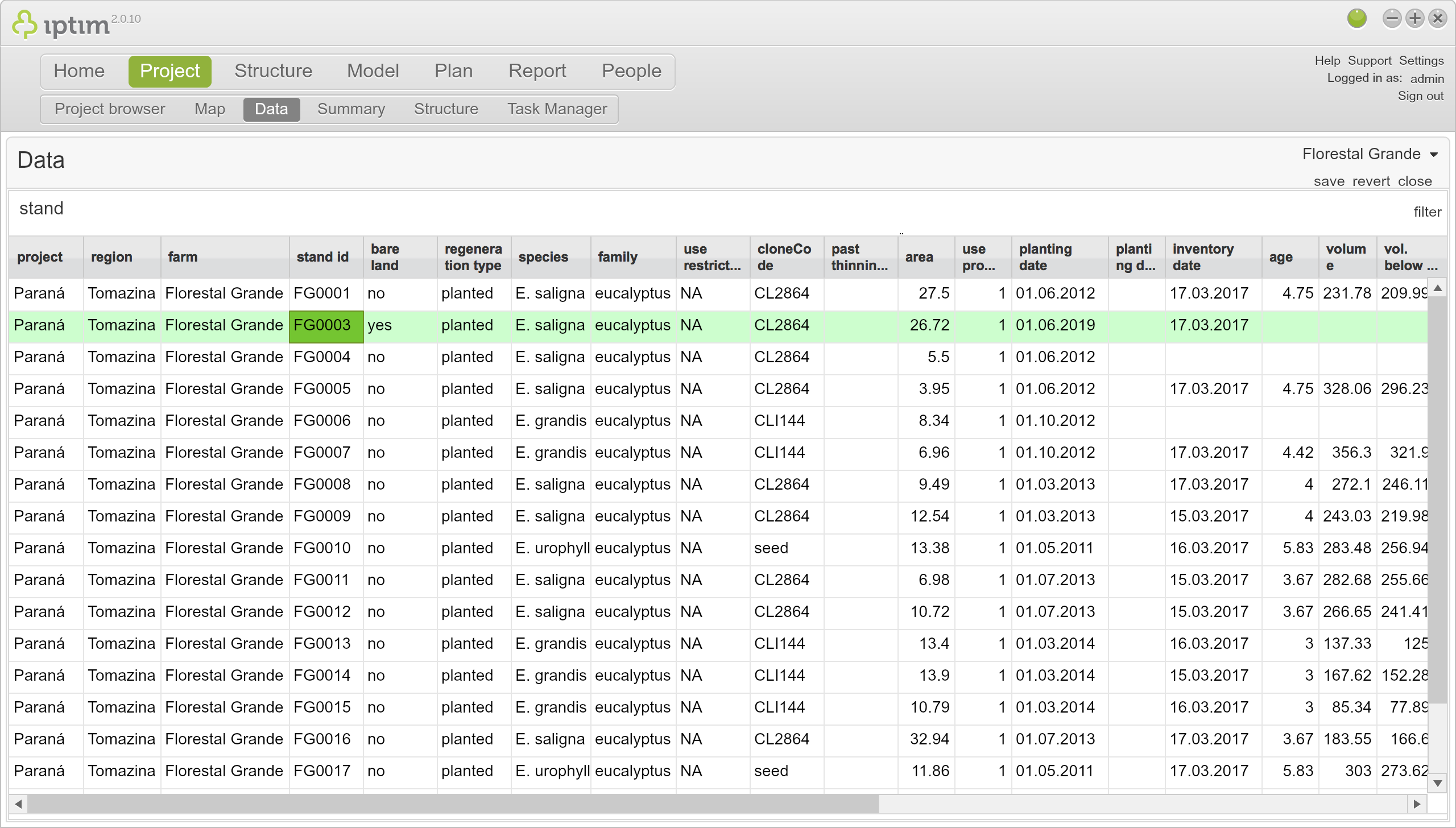Sign out of the application
Viewport: 1456px width, 828px height.
pos(1420,96)
